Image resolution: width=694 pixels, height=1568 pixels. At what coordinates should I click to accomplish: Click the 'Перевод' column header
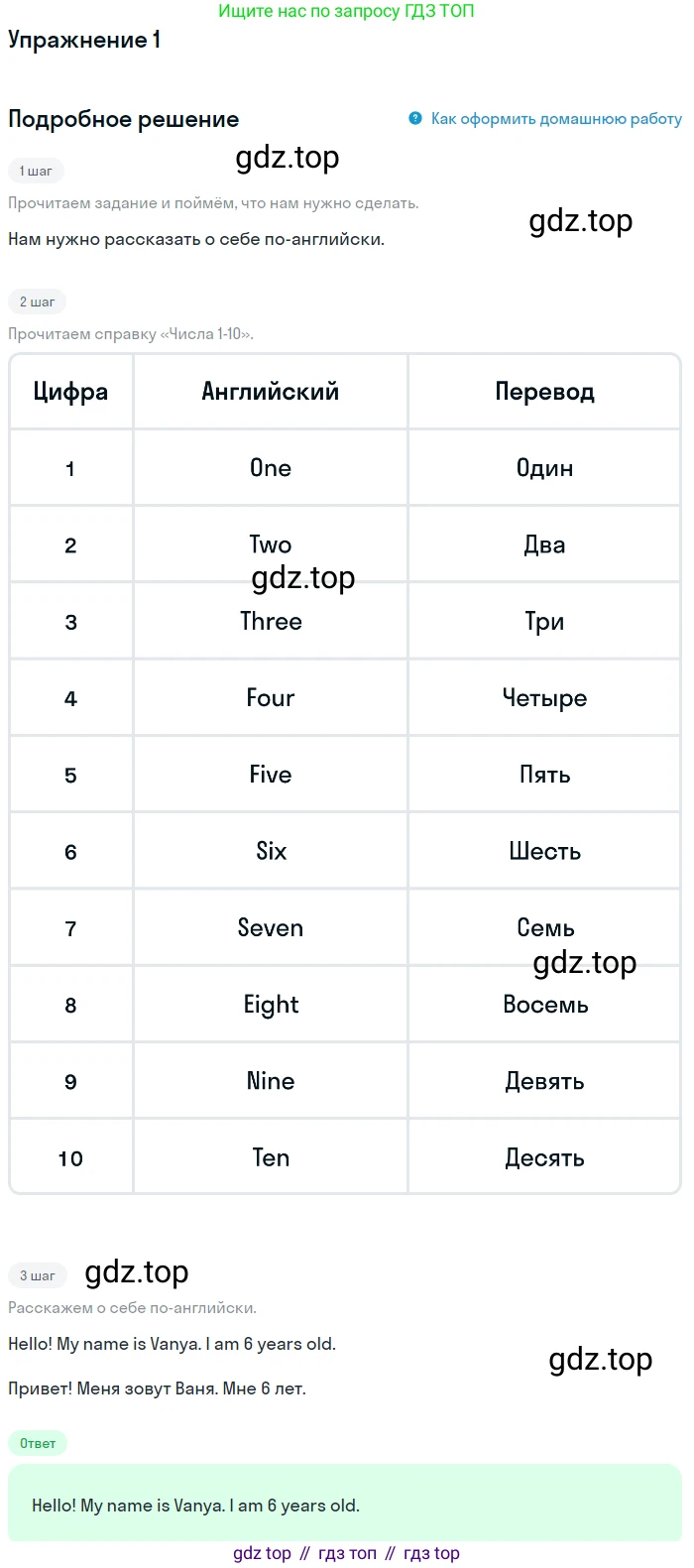click(544, 392)
